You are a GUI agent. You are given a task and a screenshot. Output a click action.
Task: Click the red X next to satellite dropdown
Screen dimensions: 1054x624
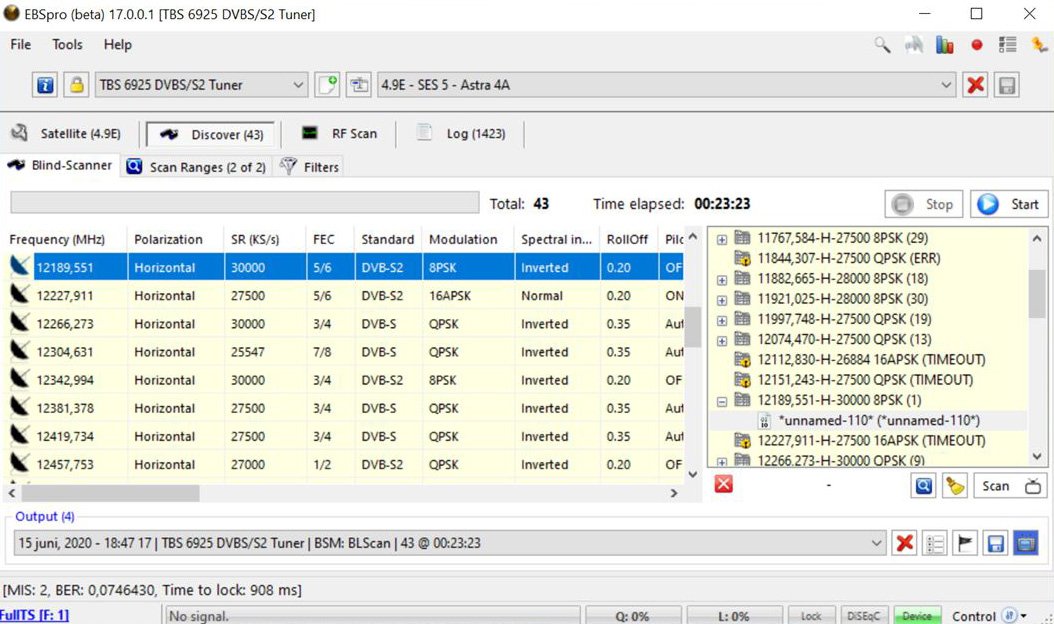(975, 85)
